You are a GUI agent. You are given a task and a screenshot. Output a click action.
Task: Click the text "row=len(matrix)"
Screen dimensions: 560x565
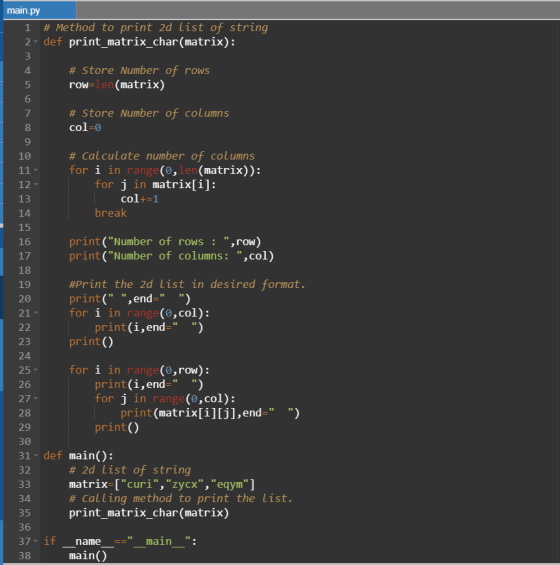coord(117,85)
